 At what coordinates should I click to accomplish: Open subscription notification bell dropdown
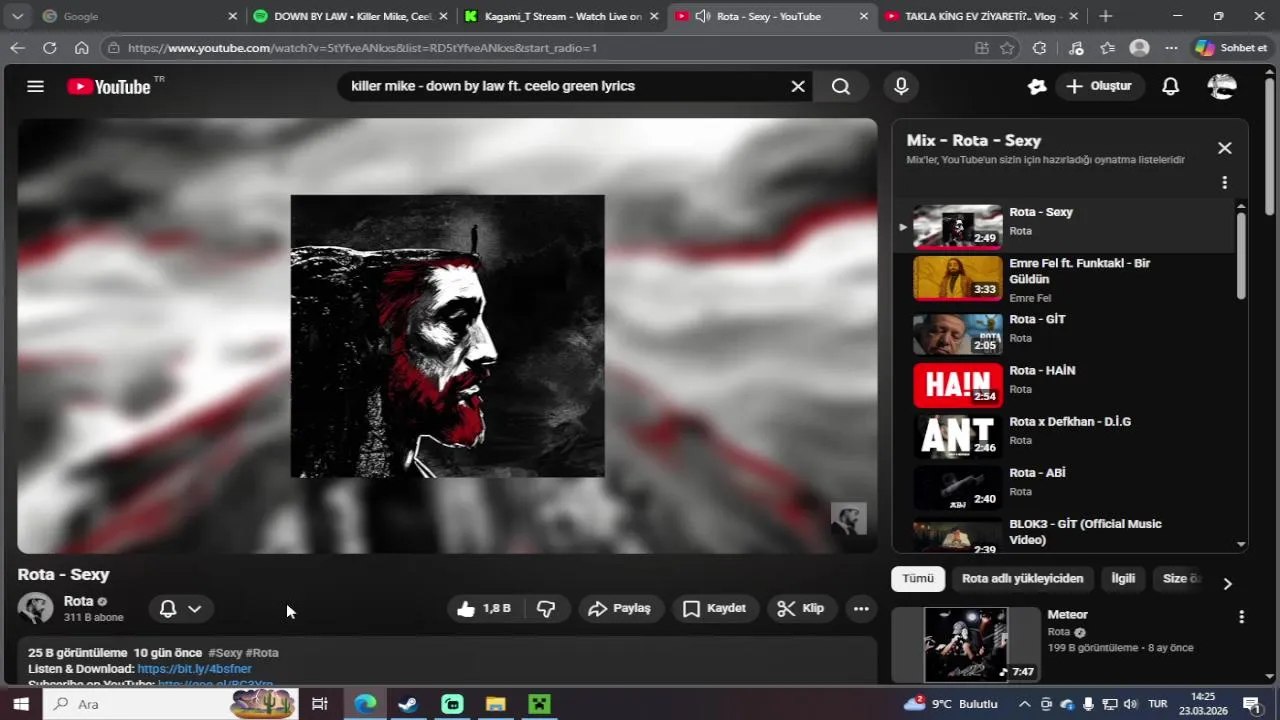(x=181, y=608)
